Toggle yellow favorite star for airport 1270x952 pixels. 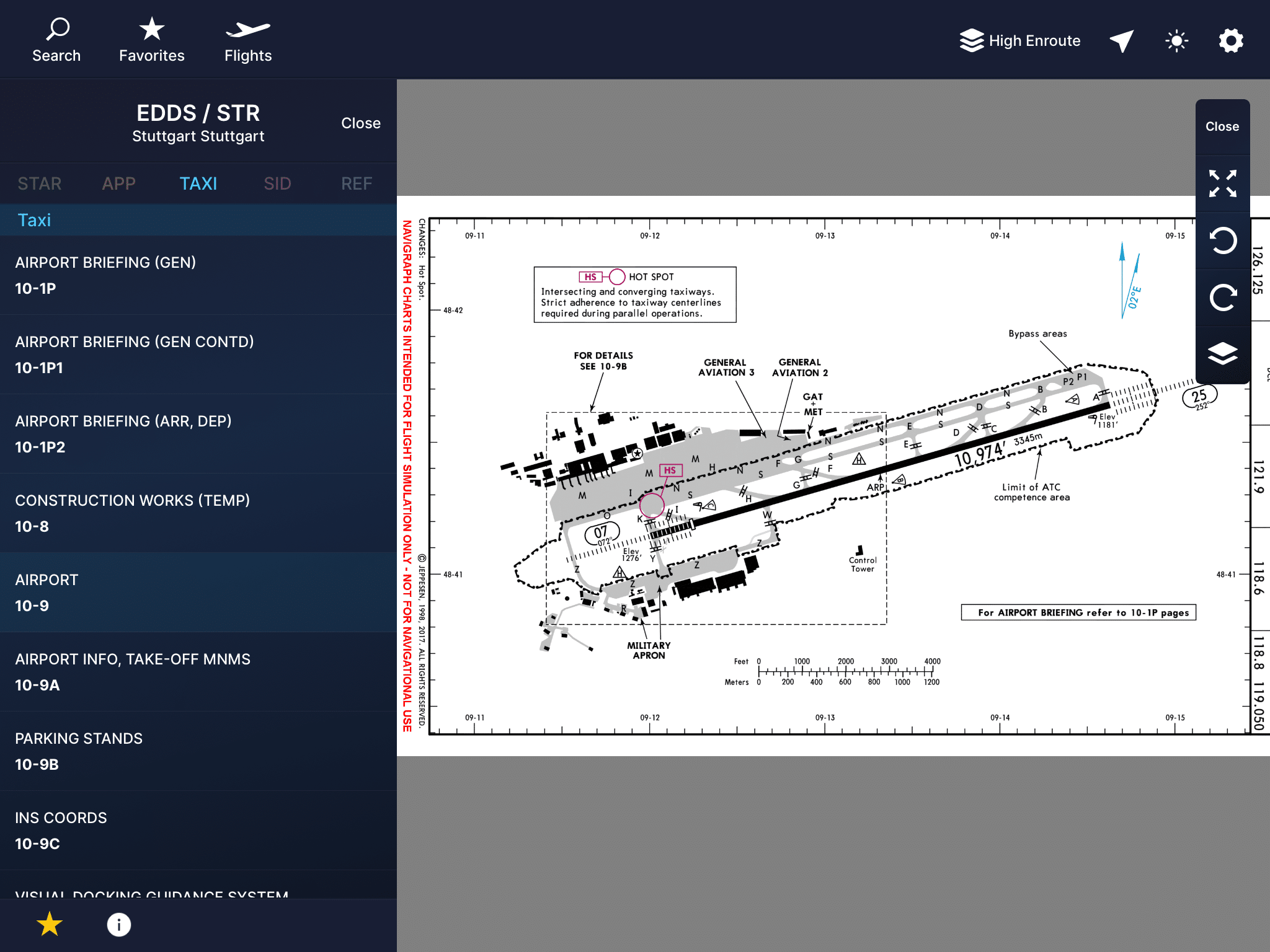(50, 924)
